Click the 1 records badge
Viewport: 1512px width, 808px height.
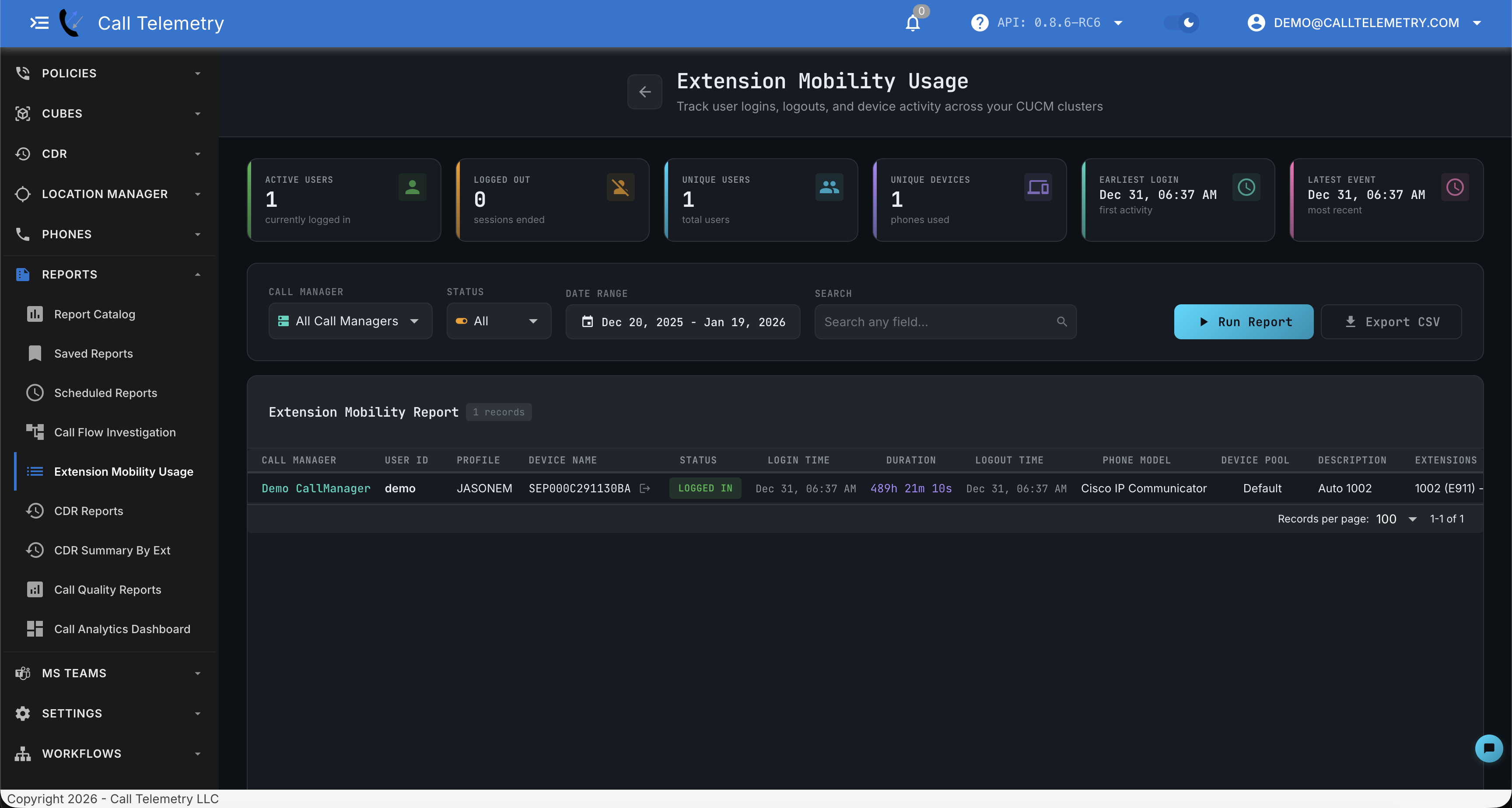click(x=498, y=412)
